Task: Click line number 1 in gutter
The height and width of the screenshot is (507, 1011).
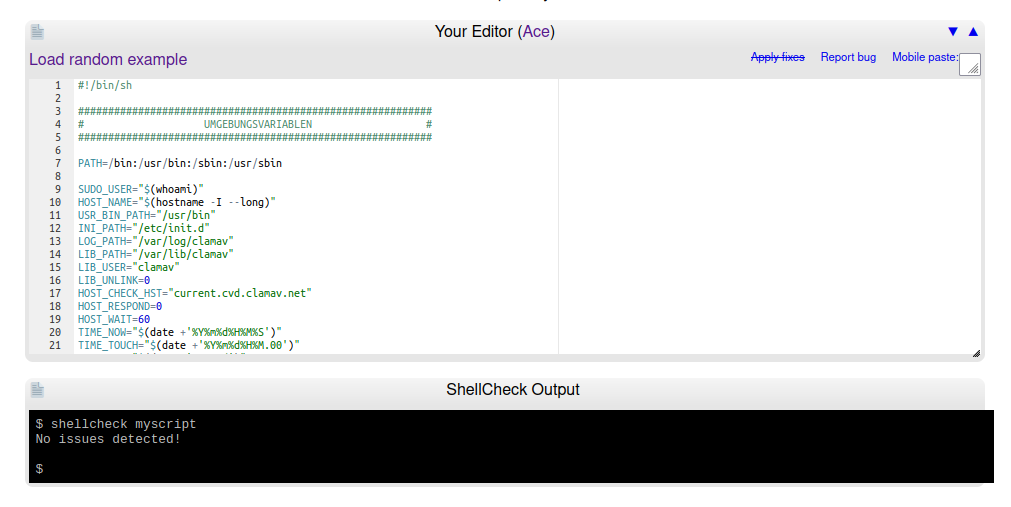Action: (x=58, y=85)
